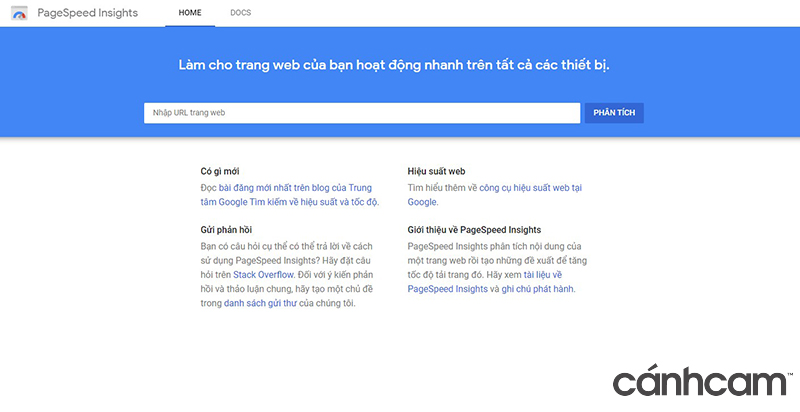Click the 'Gửi phản hồi' heading

226,229
